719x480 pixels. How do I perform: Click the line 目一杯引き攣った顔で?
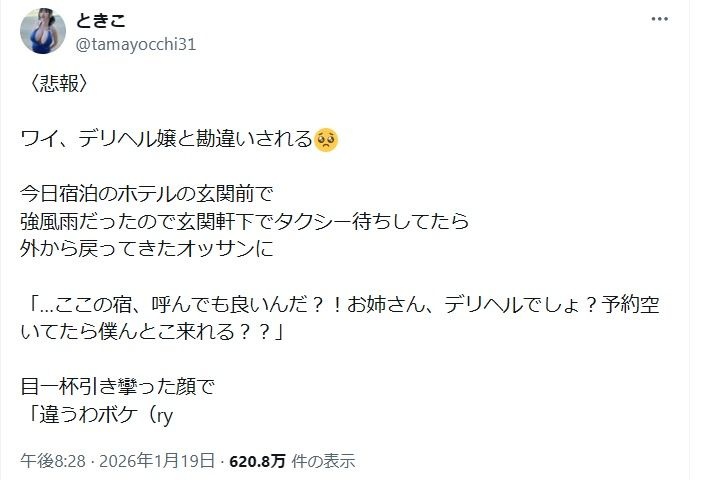tap(117, 387)
